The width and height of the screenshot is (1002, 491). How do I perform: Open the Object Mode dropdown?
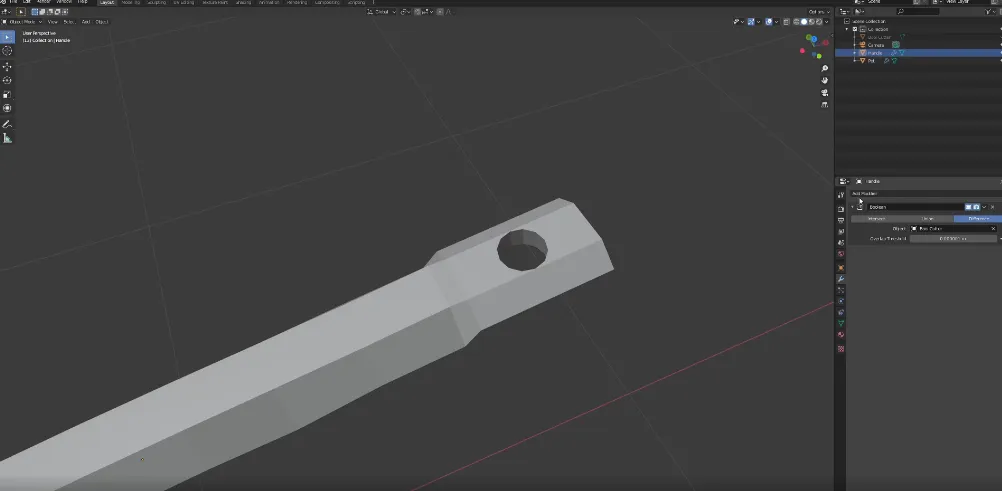pyautogui.click(x=22, y=21)
